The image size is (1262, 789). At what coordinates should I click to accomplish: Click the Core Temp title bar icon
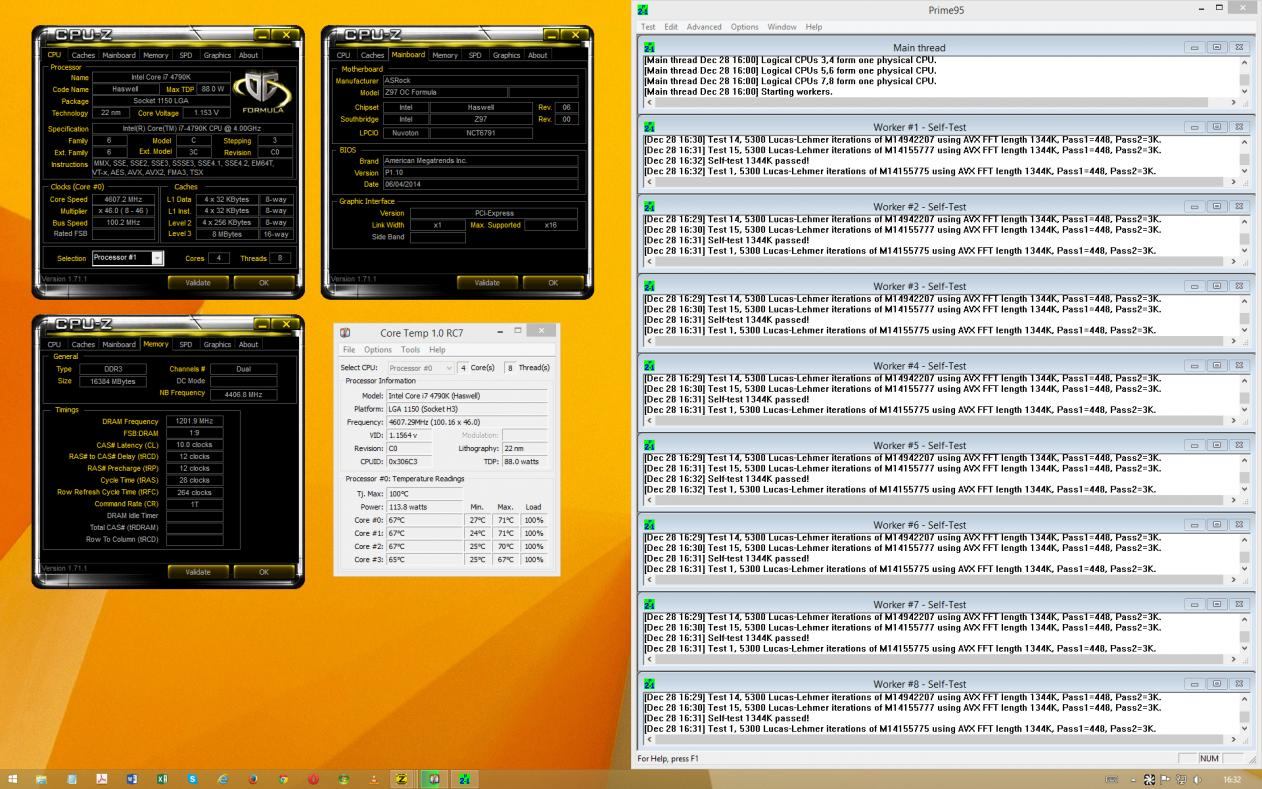pyautogui.click(x=345, y=332)
